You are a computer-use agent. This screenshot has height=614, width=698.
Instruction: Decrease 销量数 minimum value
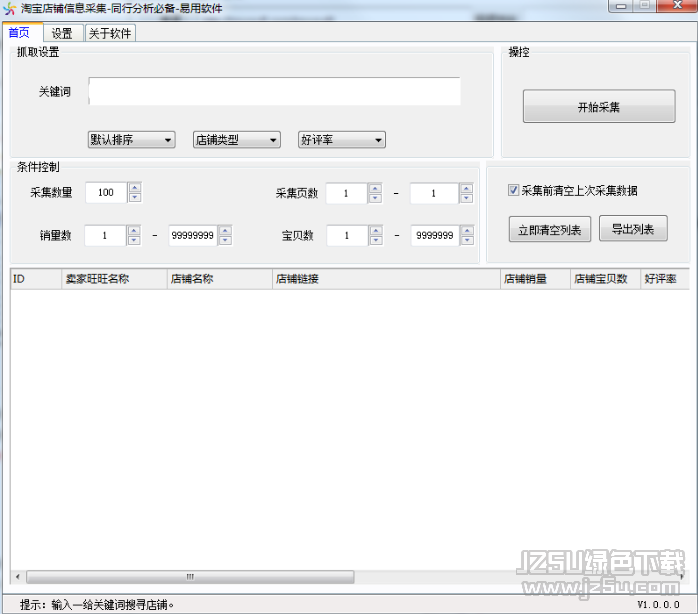(x=134, y=240)
